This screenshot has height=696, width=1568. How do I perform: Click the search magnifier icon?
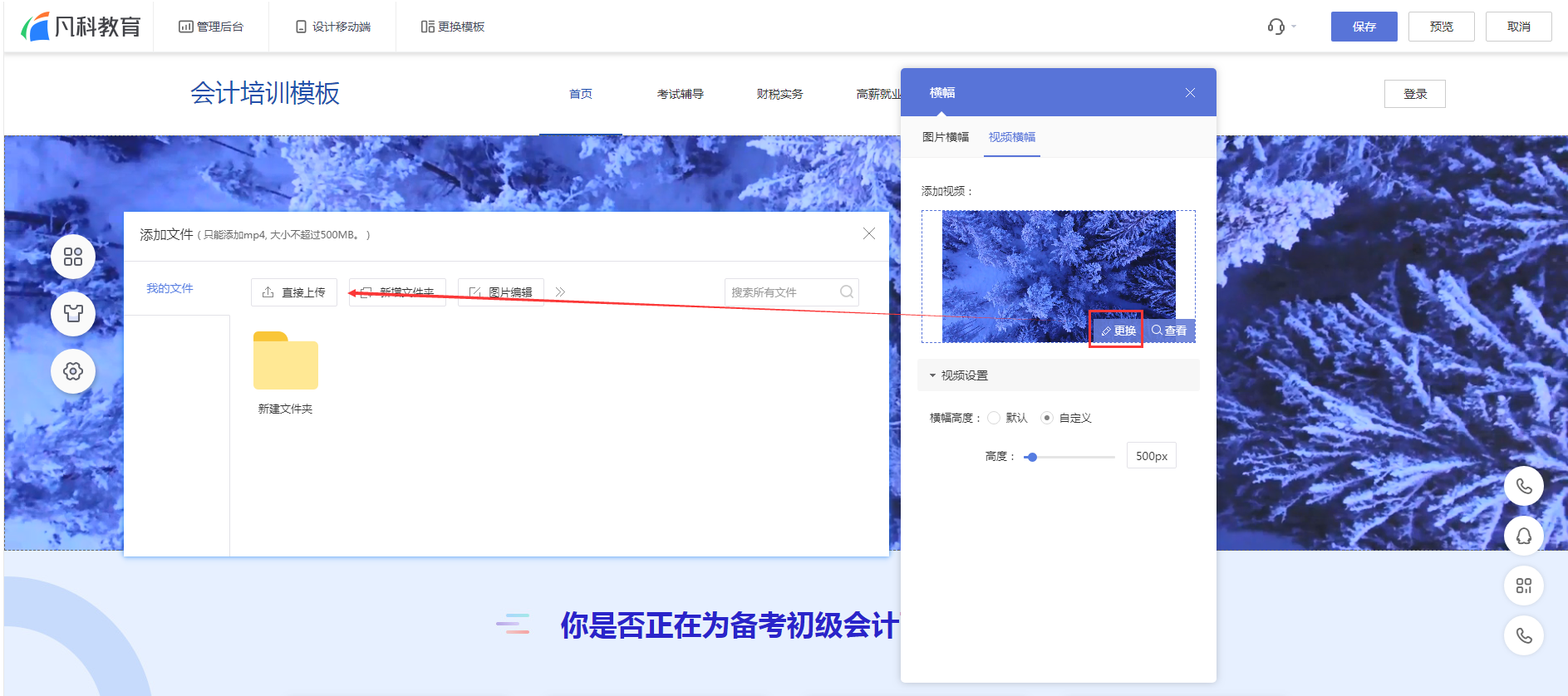847,292
